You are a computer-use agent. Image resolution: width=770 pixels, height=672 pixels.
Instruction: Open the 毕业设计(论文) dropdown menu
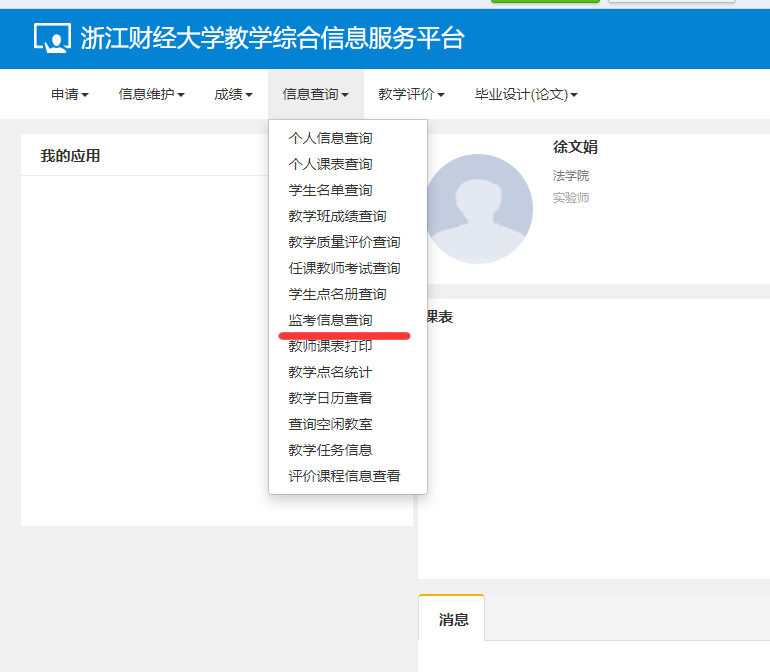pos(526,95)
